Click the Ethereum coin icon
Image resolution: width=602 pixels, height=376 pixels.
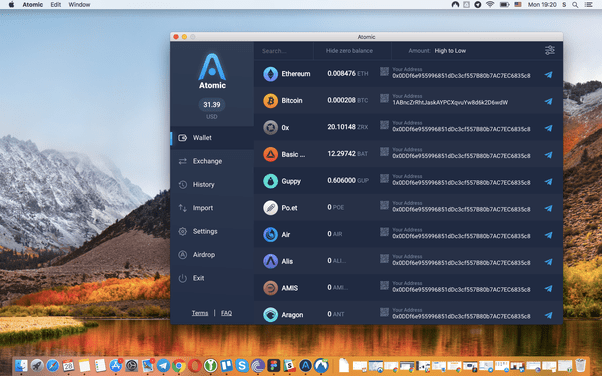(x=270, y=74)
